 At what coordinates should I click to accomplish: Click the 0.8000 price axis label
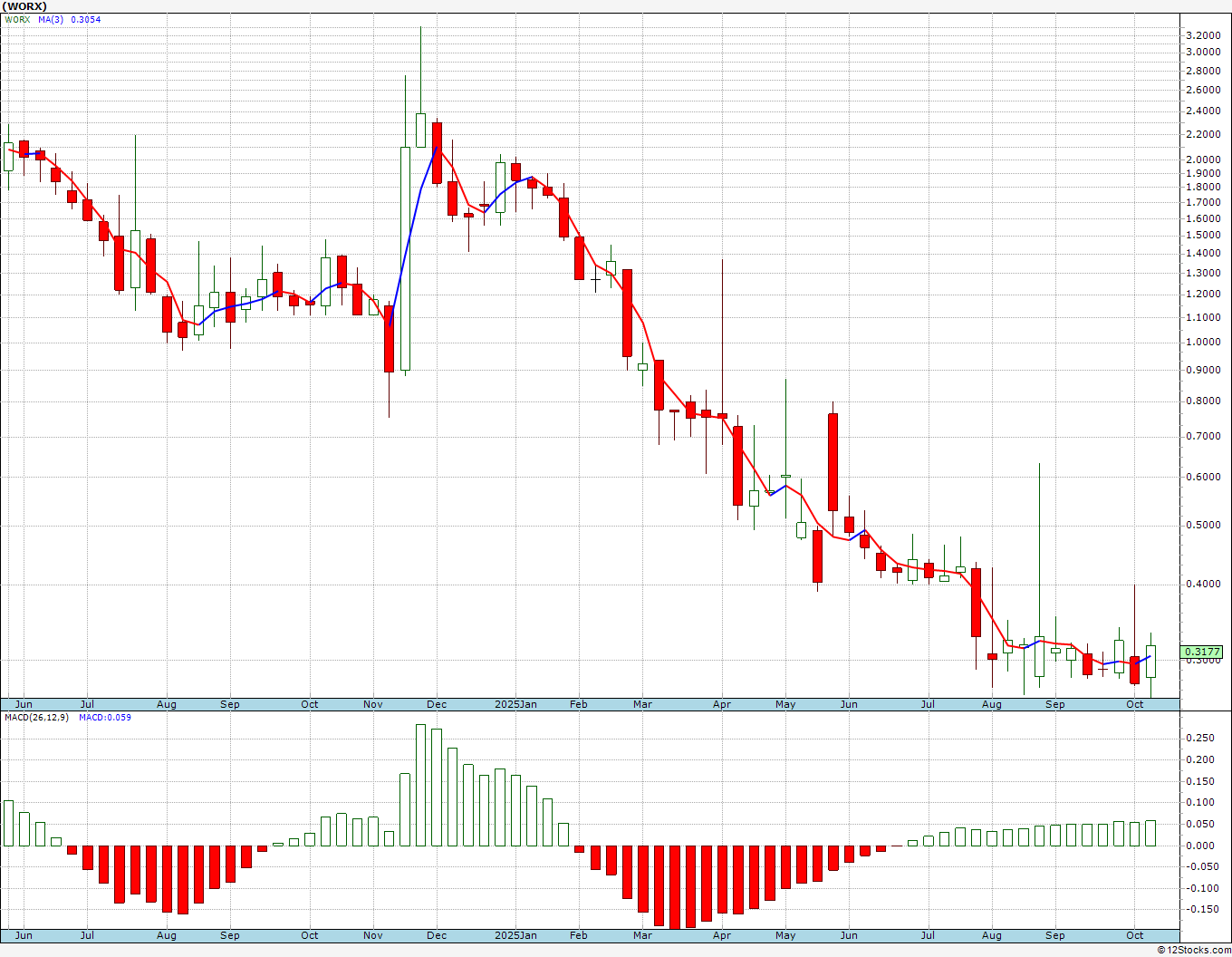click(x=1202, y=401)
